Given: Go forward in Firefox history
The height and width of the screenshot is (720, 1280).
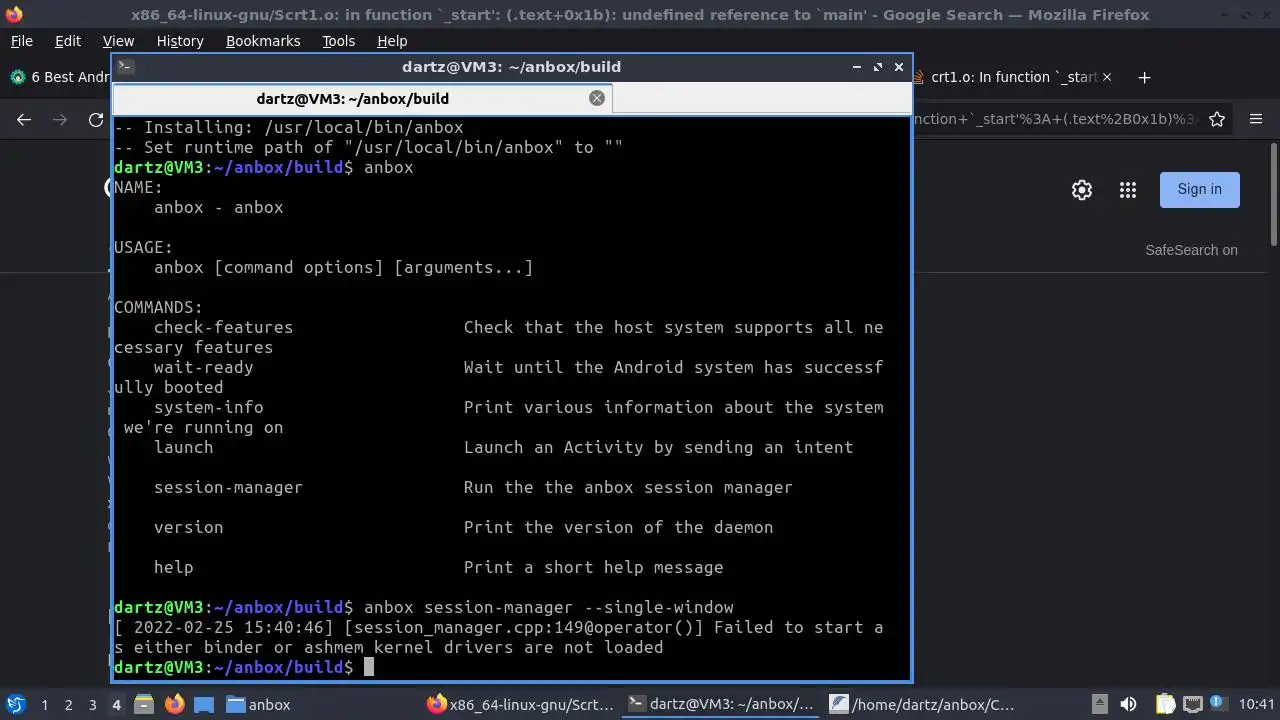Looking at the screenshot, I should (x=60, y=119).
